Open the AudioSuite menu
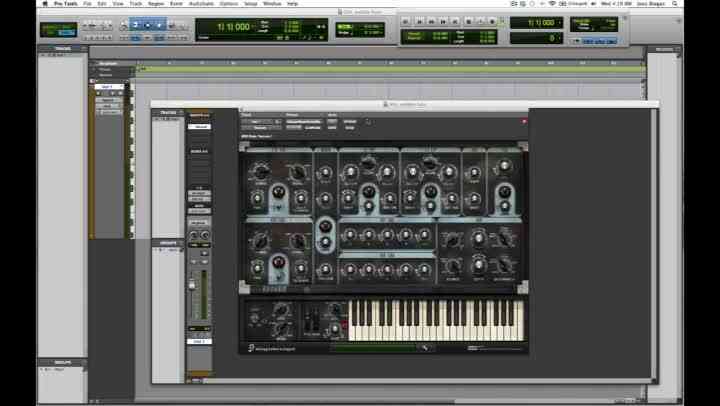720x406 pixels. point(202,3)
